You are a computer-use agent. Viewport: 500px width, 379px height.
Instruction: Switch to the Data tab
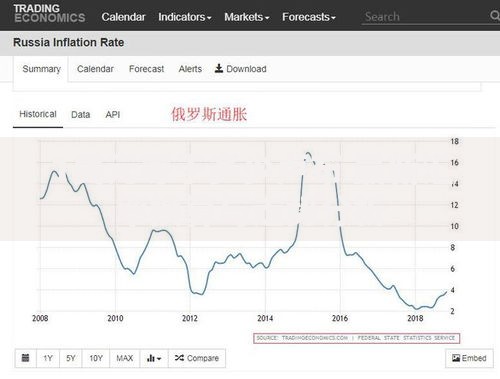click(x=81, y=115)
